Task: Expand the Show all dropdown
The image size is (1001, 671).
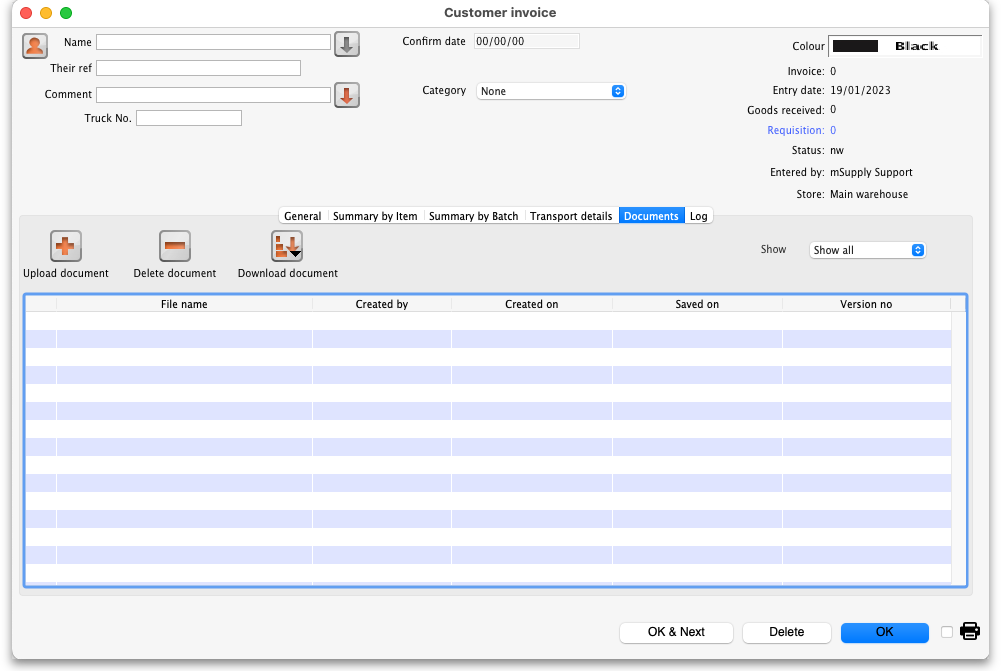Action: (x=867, y=250)
